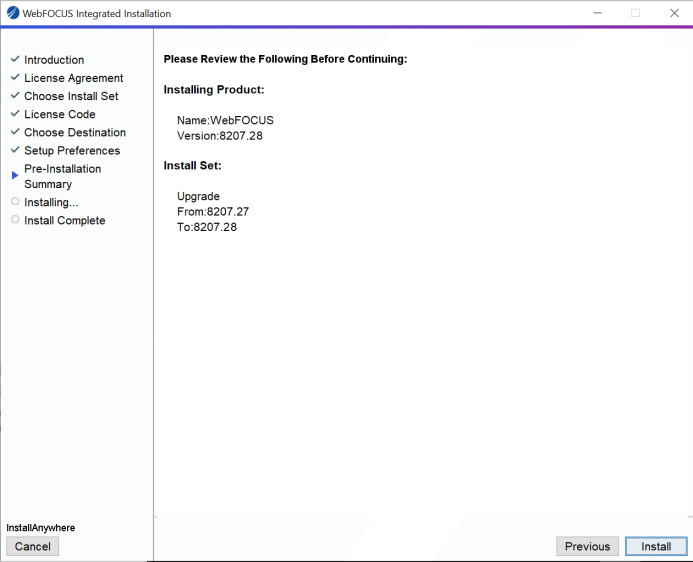Image resolution: width=693 pixels, height=562 pixels.
Task: Cancel the installation
Action: tap(32, 547)
